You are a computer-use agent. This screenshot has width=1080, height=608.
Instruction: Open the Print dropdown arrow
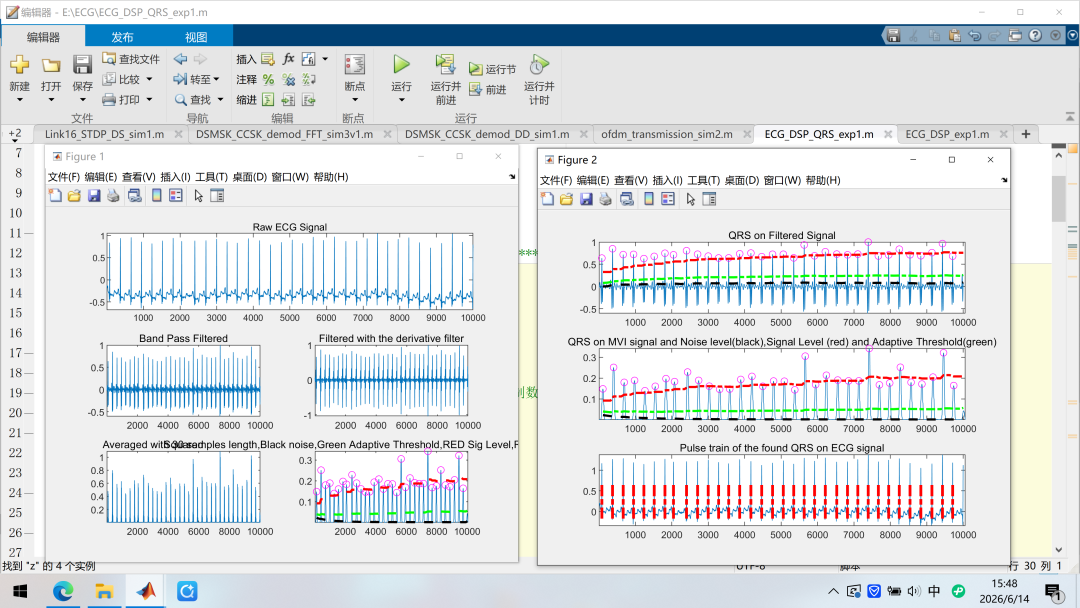pyautogui.click(x=149, y=100)
